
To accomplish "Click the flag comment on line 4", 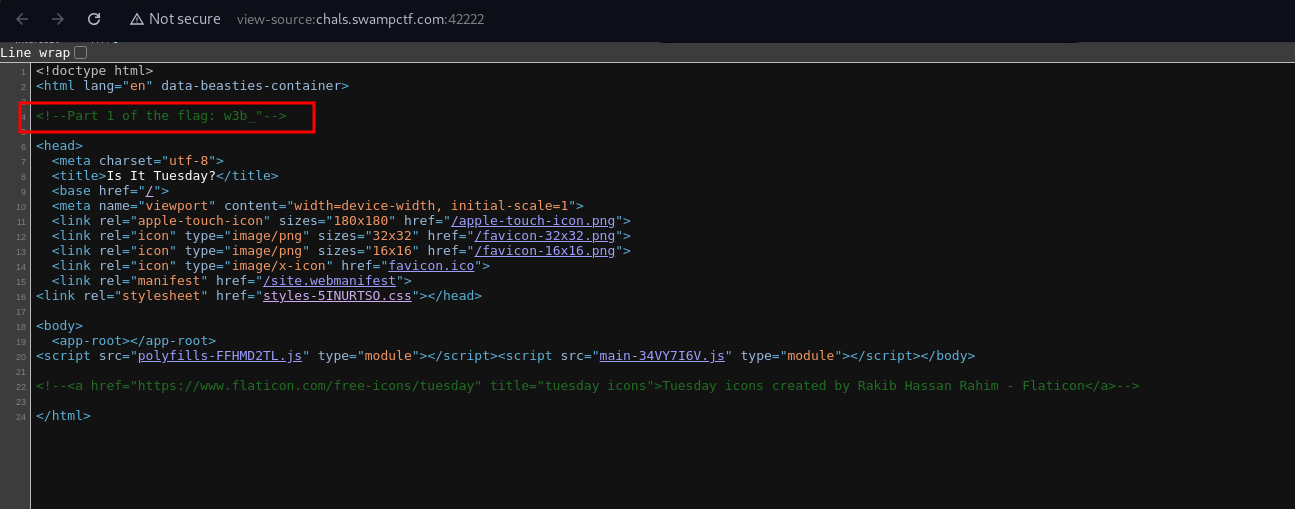I will [161, 116].
